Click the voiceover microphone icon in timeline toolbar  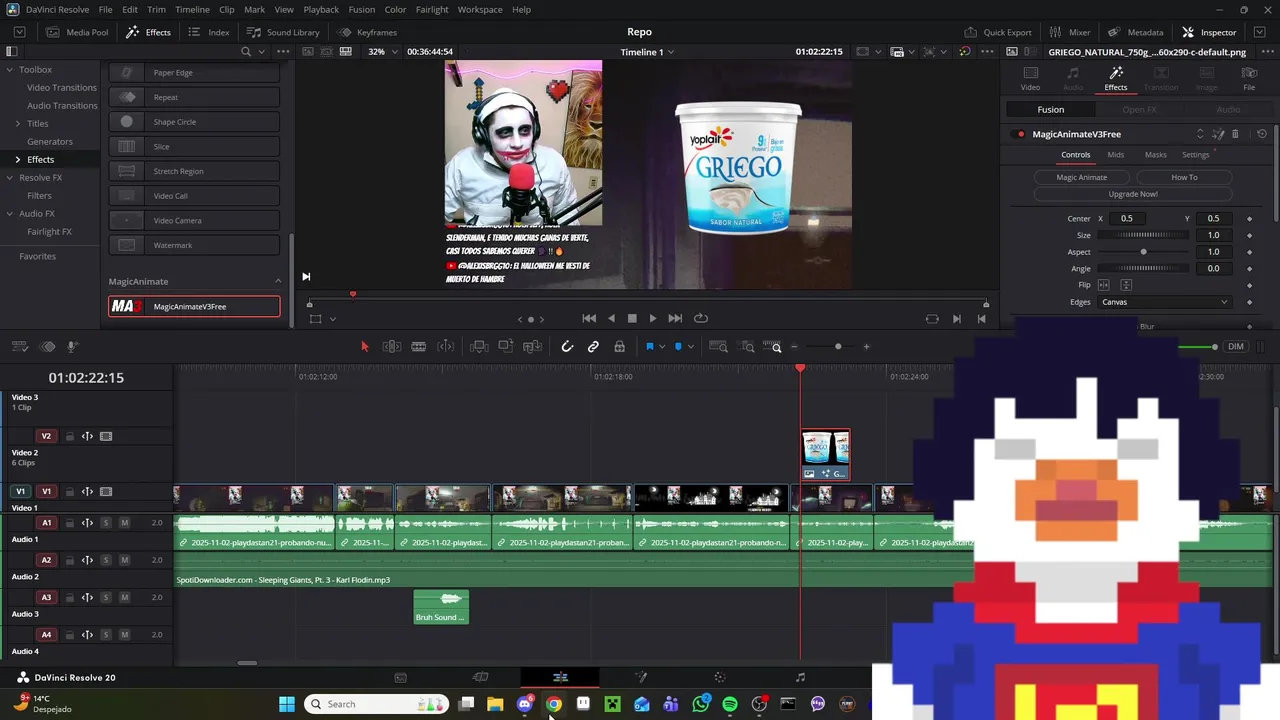tap(72, 347)
